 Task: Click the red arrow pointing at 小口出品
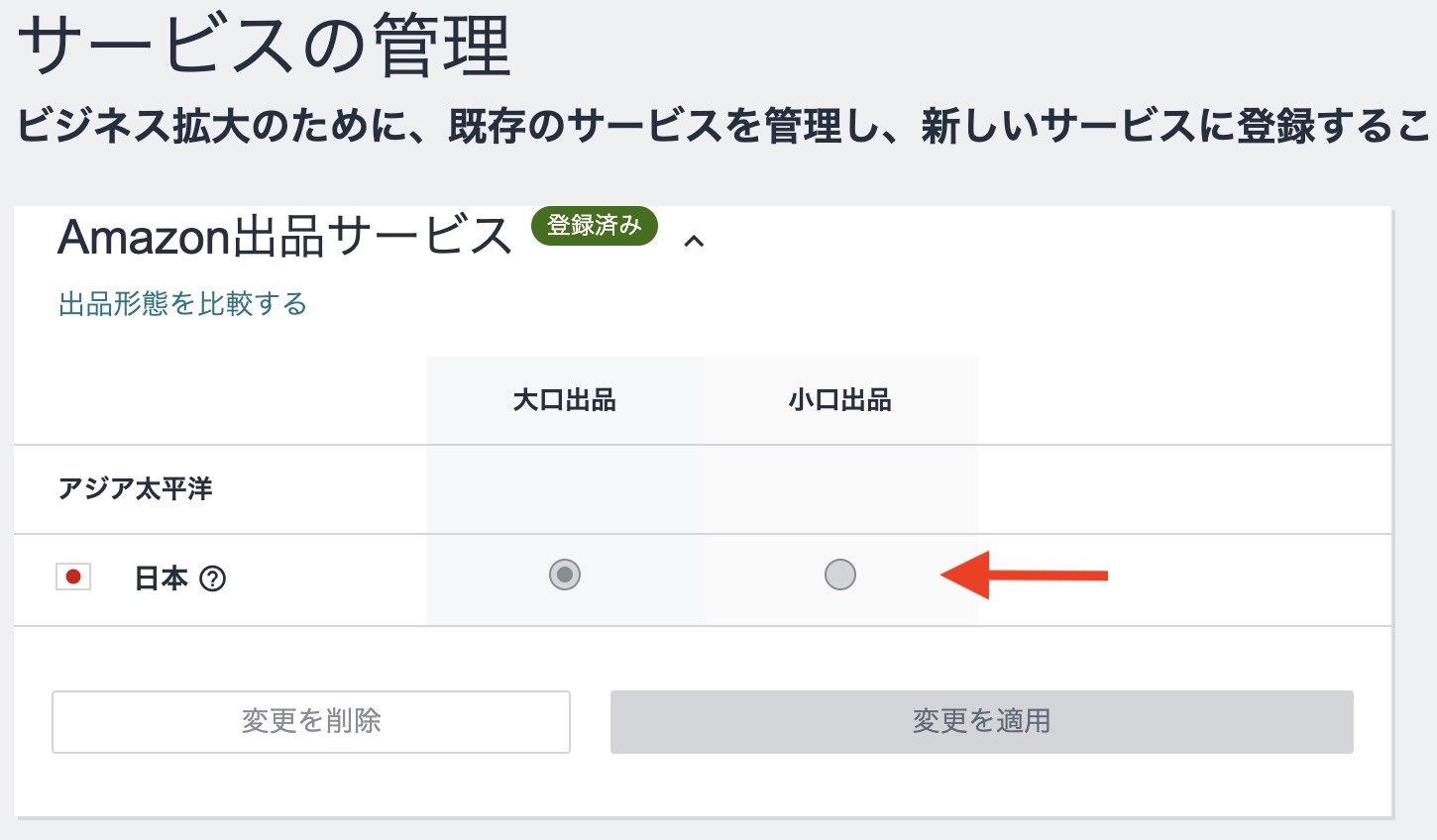(x=1026, y=576)
